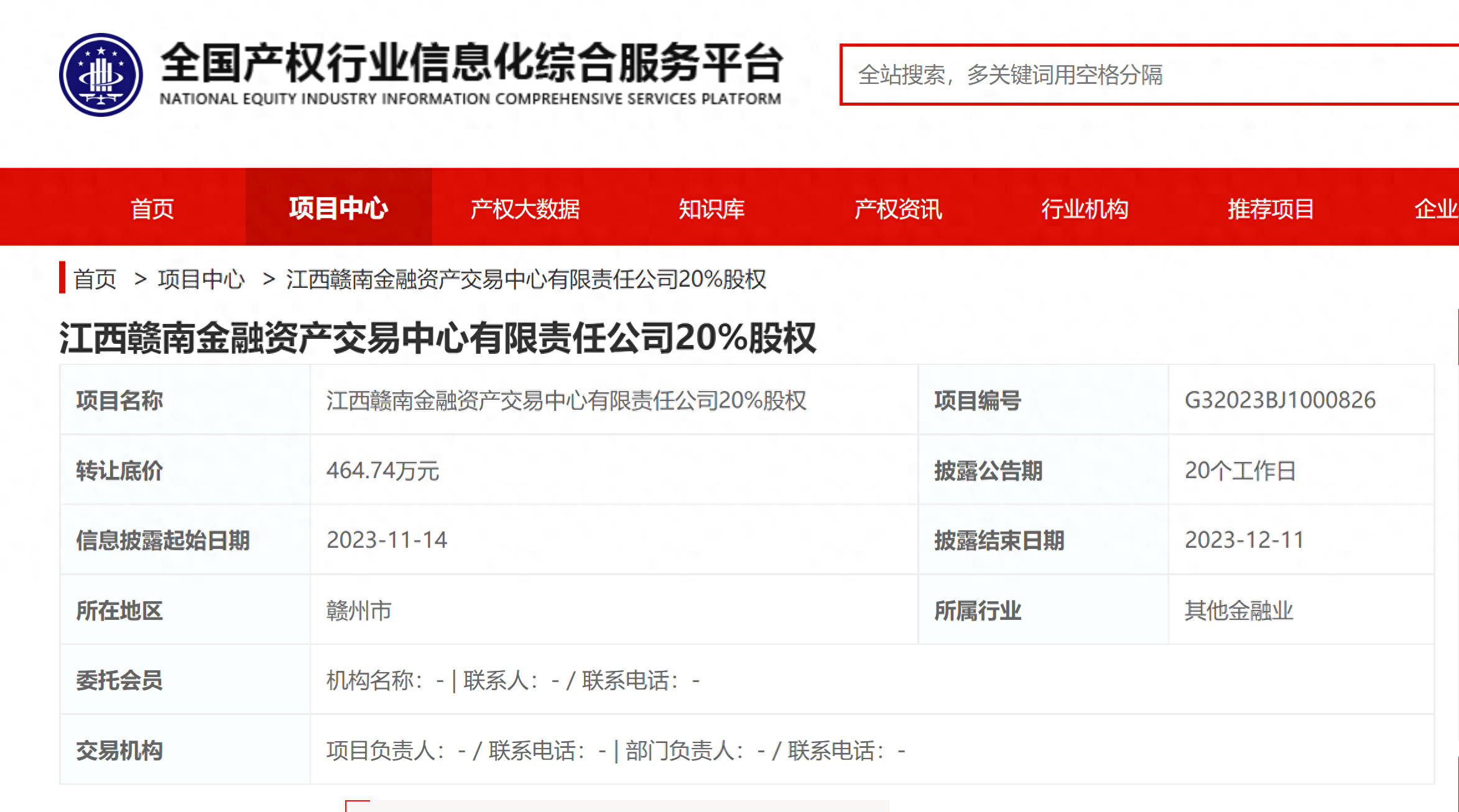Switch to 项目中心 tab
The image size is (1459, 812).
(x=340, y=209)
